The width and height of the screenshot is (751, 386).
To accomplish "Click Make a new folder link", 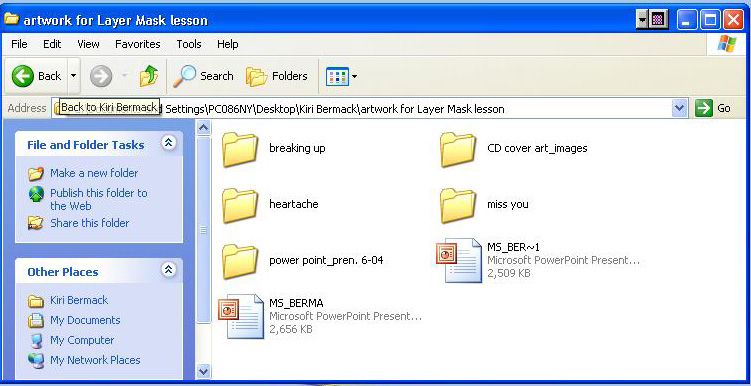I will click(94, 173).
